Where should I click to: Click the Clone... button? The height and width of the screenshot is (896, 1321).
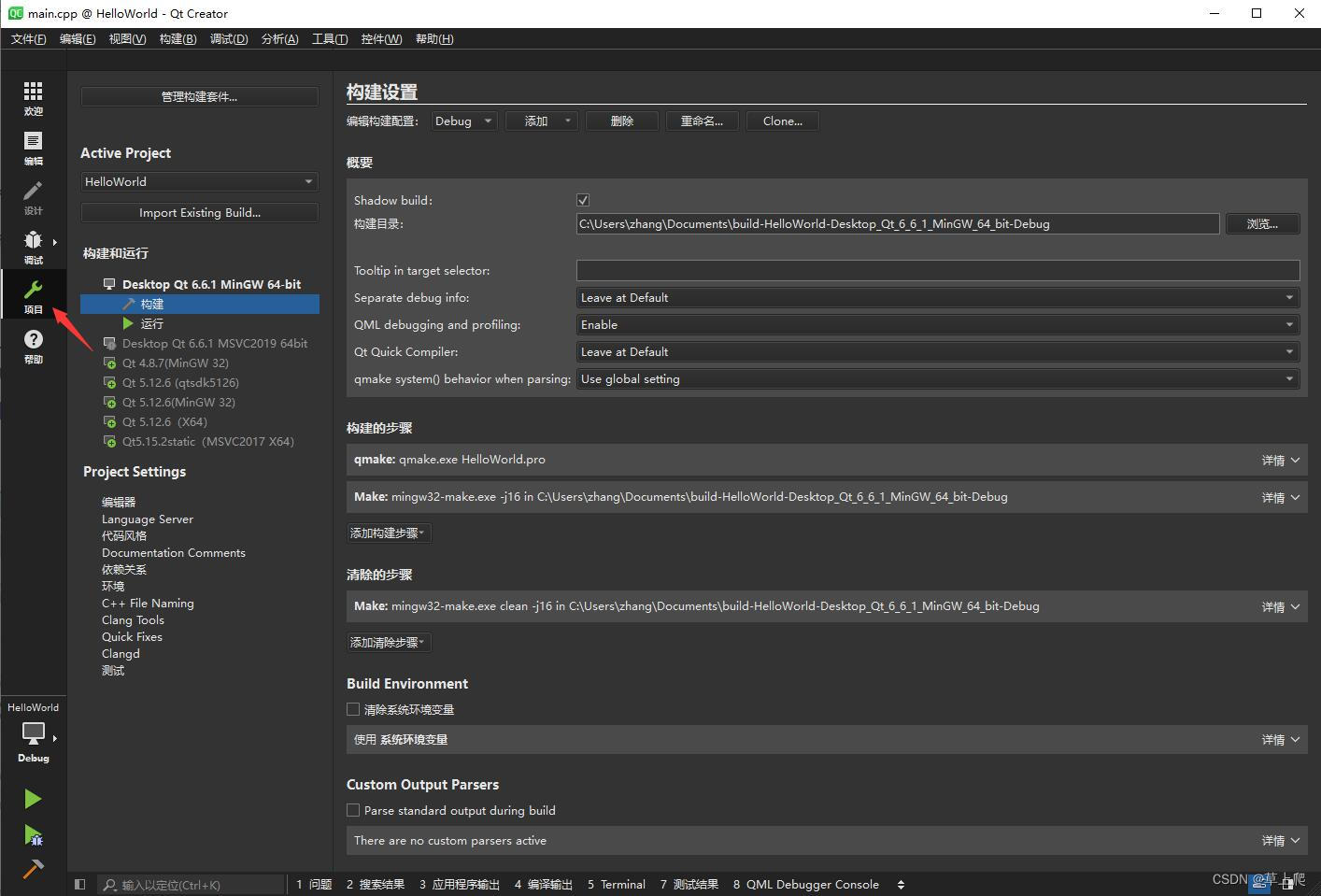pyautogui.click(x=782, y=121)
